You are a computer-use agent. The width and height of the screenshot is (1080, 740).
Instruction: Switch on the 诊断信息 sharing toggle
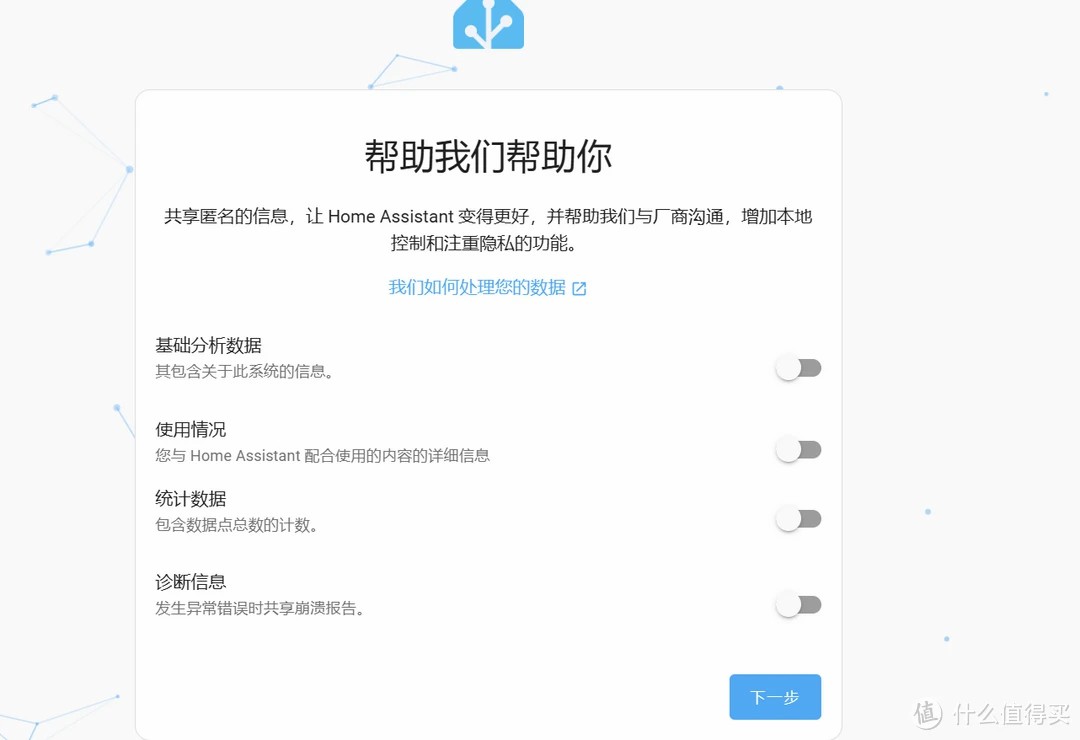tap(799, 605)
